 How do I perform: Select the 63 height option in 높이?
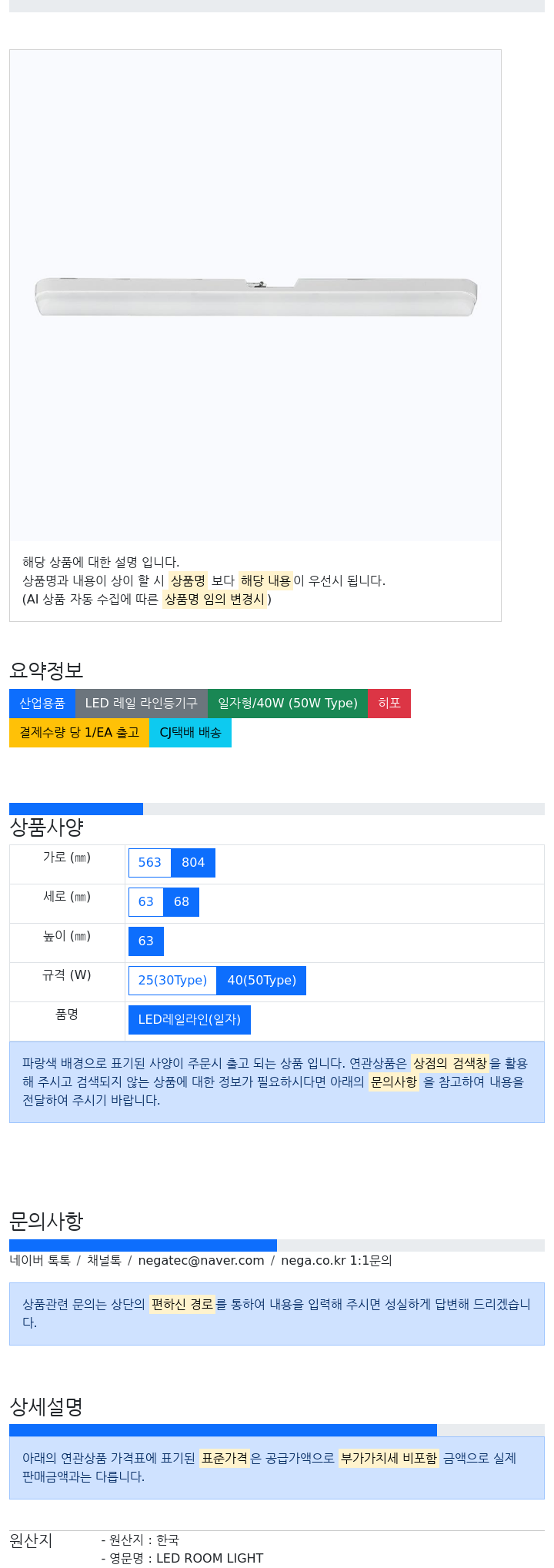point(146,941)
